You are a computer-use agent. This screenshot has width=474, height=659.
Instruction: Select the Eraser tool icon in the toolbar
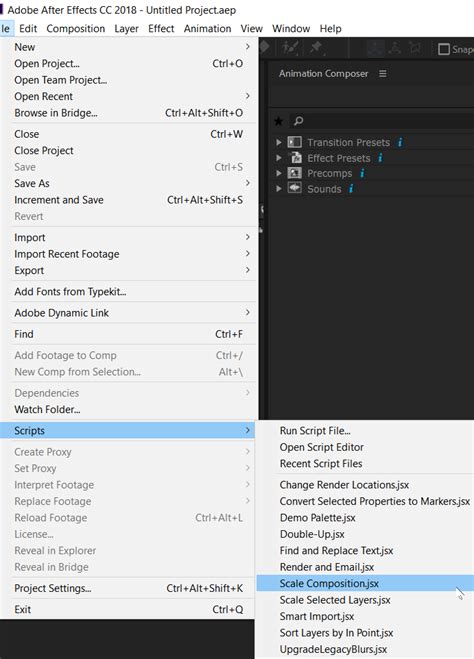click(x=265, y=47)
